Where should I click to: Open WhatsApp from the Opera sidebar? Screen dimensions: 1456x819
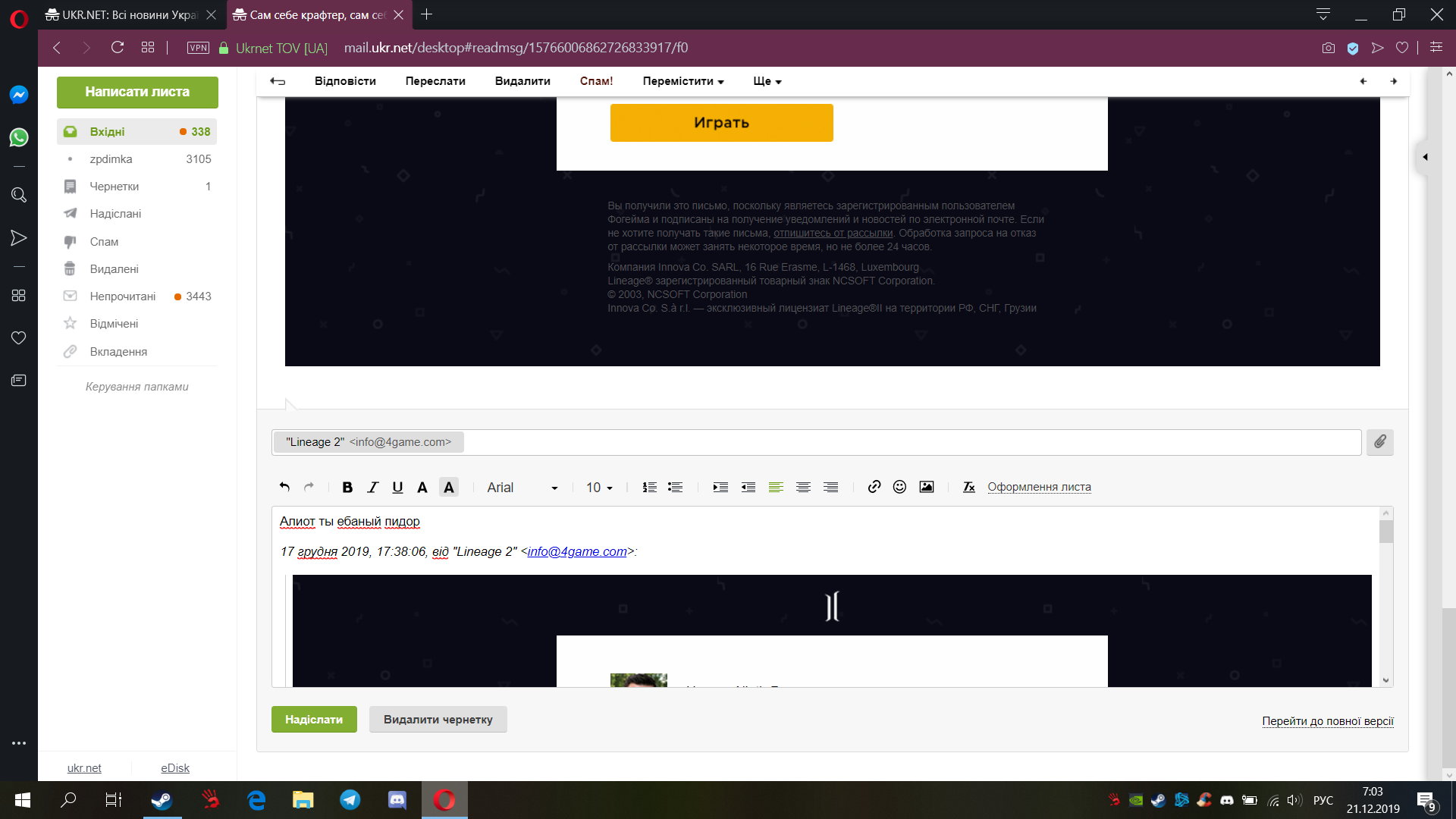pos(19,137)
